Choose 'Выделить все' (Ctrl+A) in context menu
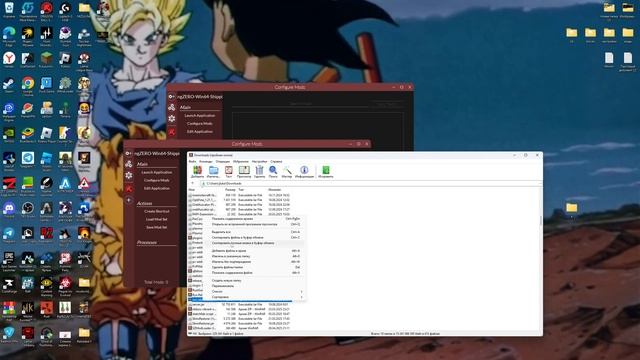The width and height of the screenshot is (640, 360). click(256, 232)
